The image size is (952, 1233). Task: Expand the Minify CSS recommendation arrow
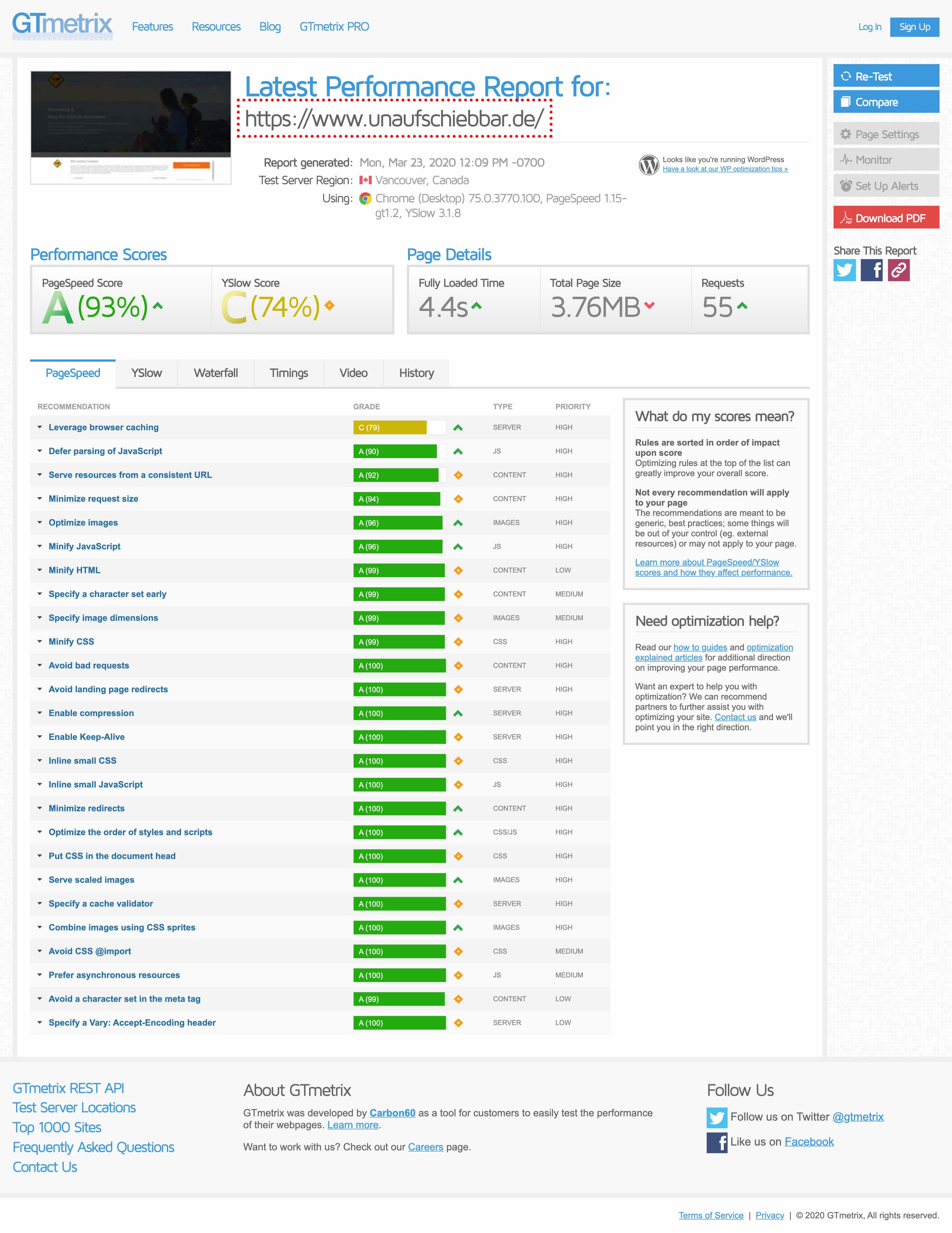(x=39, y=642)
